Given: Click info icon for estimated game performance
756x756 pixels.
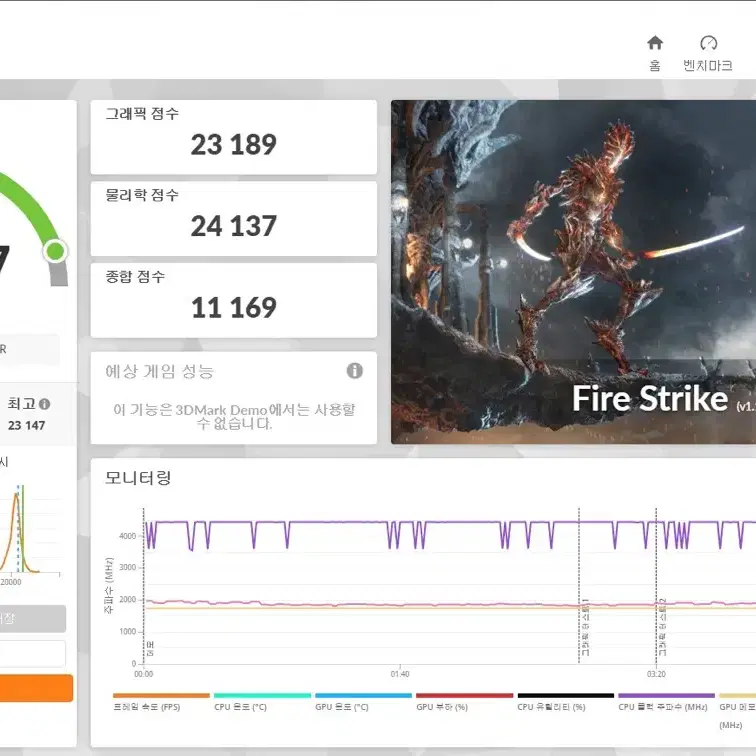Looking at the screenshot, I should (354, 371).
